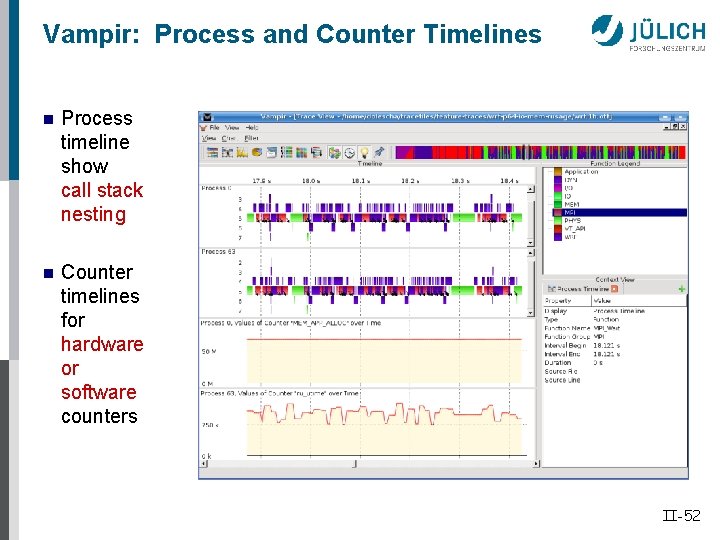Open the second-row View menu
The height and width of the screenshot is (540, 720).
pos(208,138)
